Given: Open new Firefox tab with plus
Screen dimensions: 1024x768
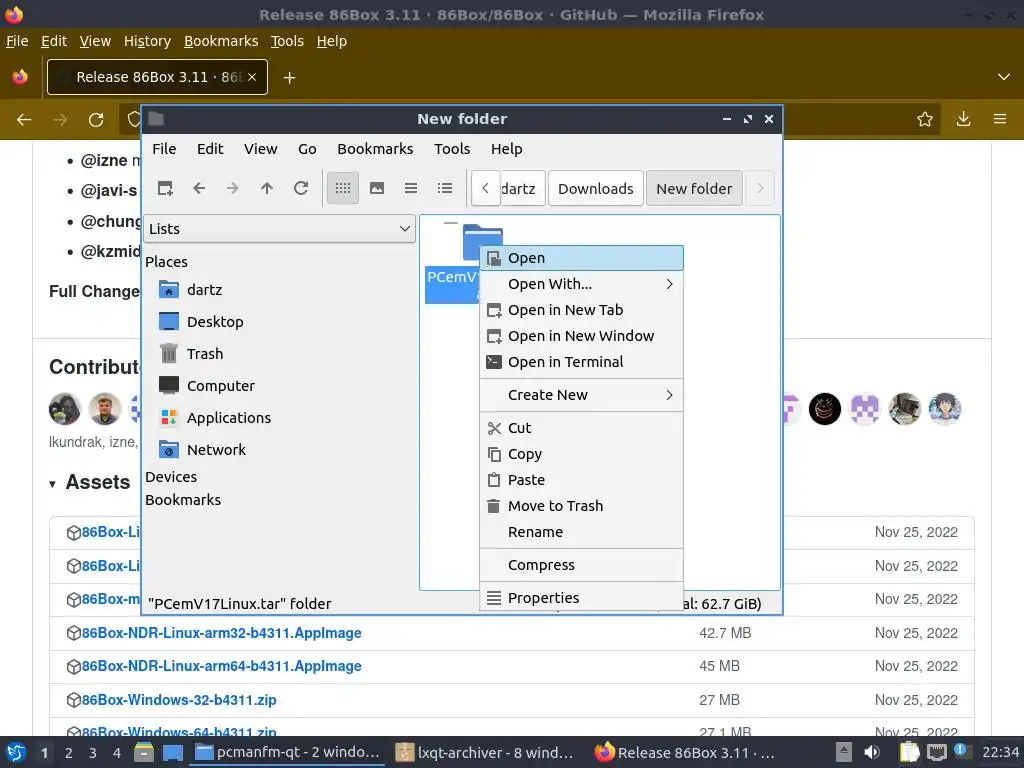Looking at the screenshot, I should point(289,78).
